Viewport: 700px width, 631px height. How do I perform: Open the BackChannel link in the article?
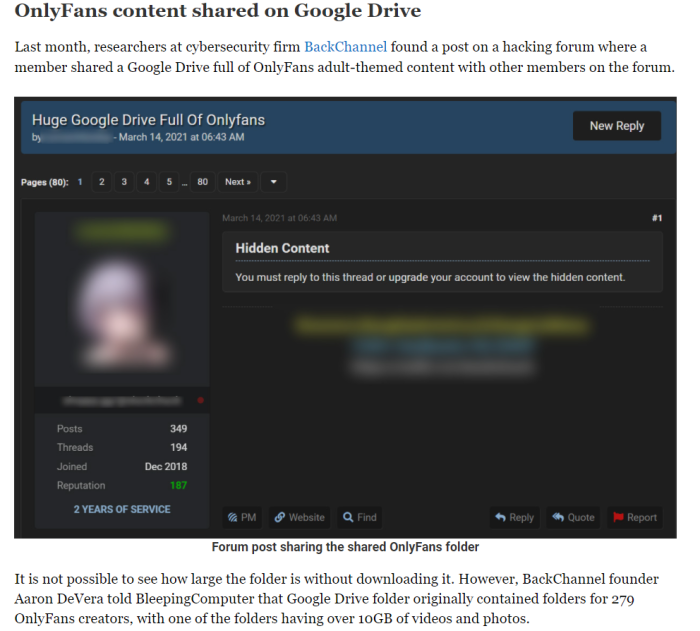[346, 47]
